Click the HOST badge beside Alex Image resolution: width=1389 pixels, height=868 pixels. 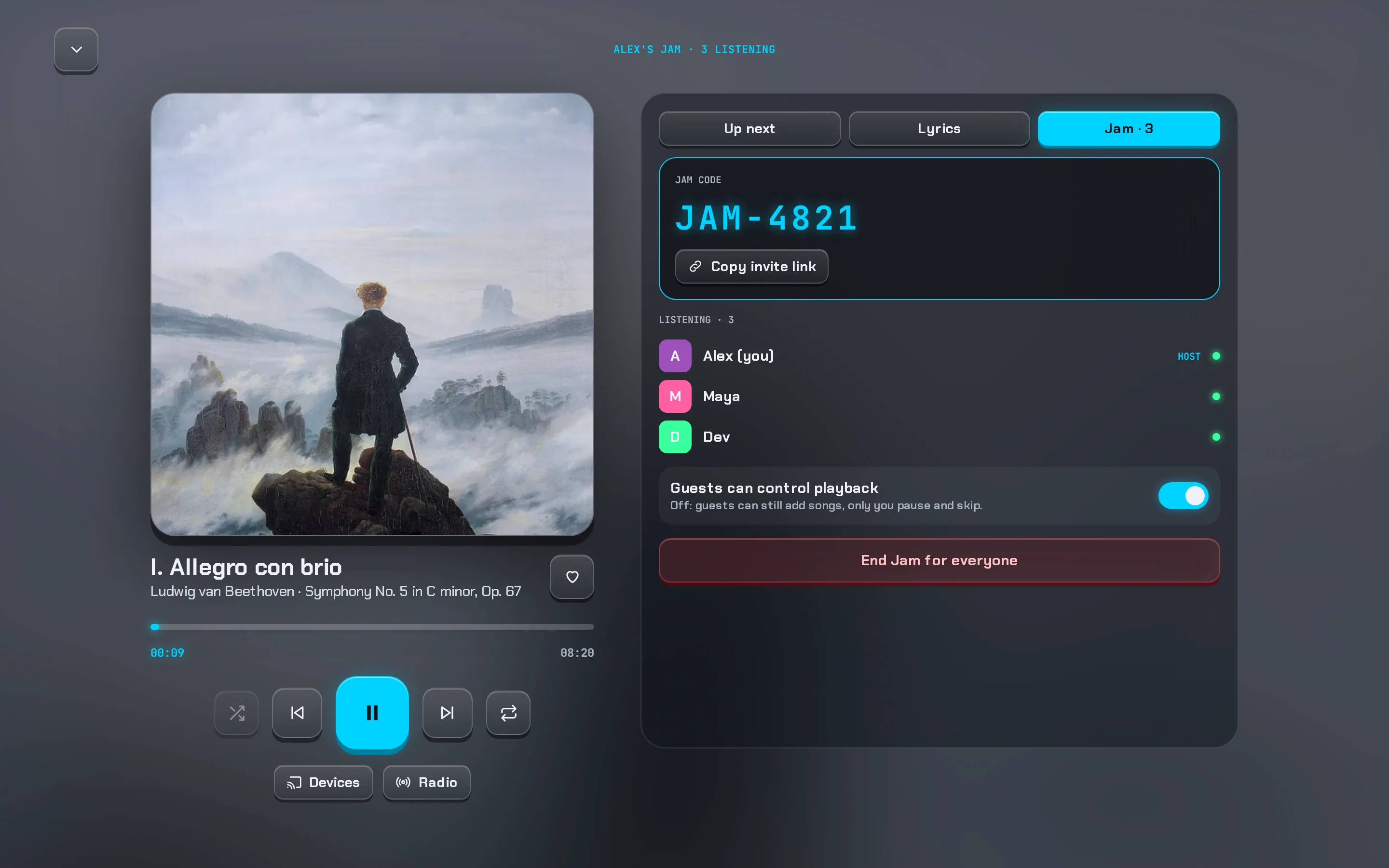point(1189,356)
